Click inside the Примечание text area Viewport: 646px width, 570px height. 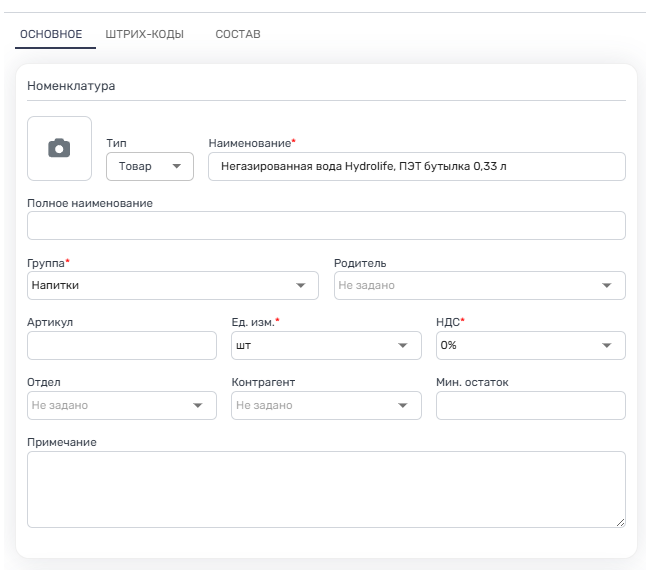click(326, 489)
